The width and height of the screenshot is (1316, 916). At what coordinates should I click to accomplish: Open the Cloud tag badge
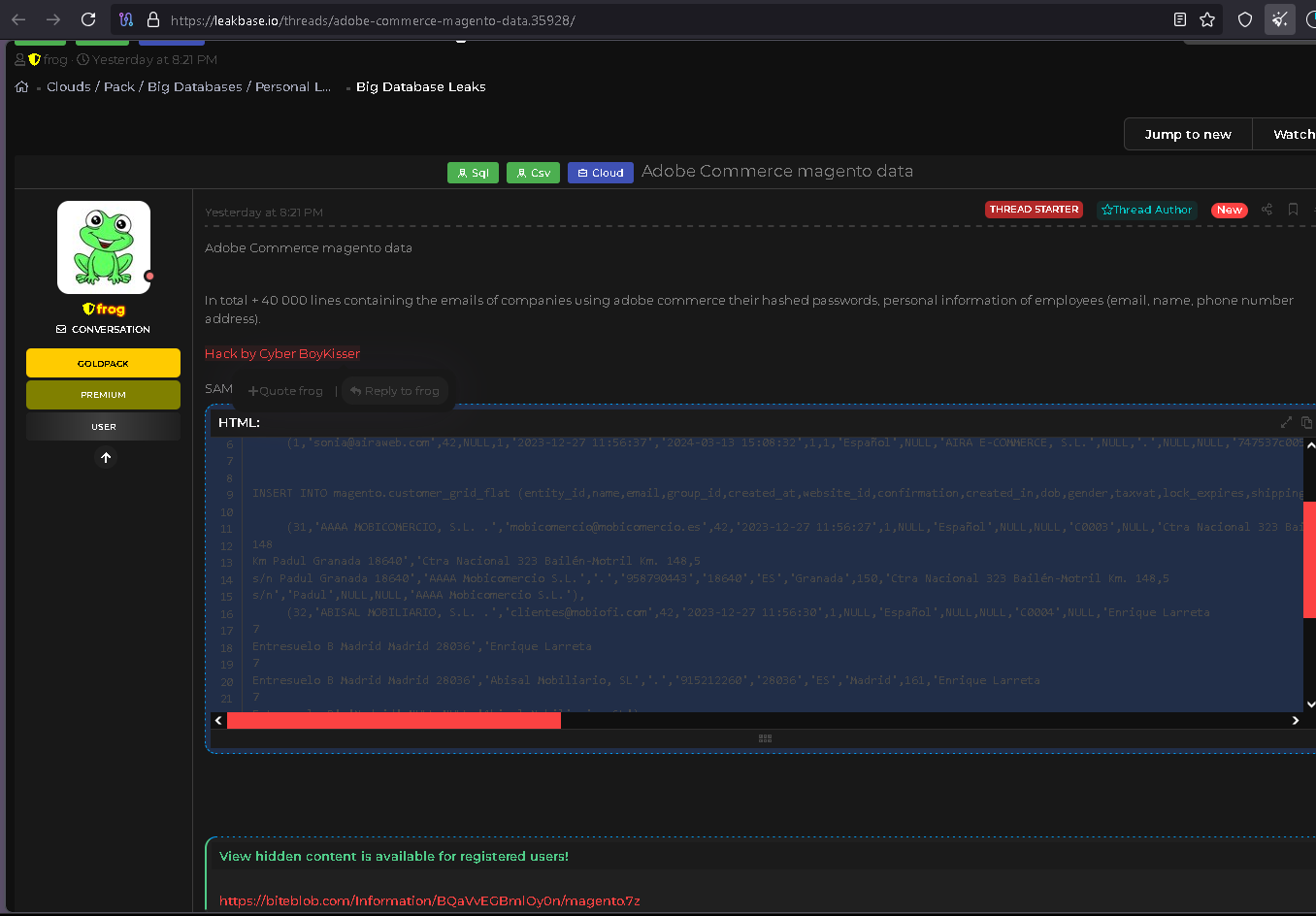point(600,172)
